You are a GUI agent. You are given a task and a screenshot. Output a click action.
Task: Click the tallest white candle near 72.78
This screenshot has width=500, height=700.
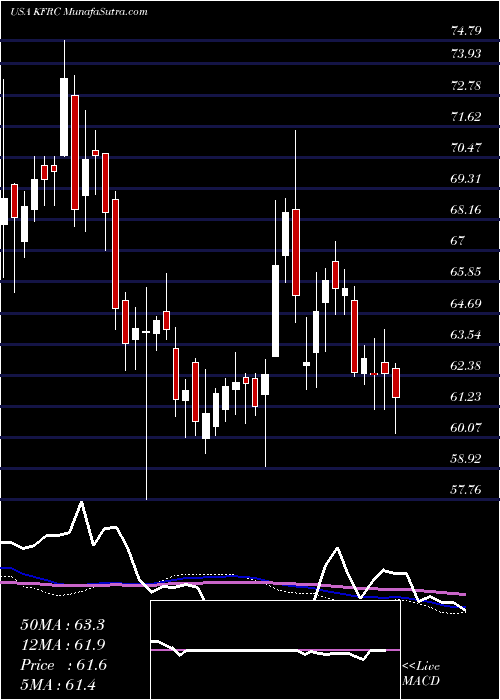pos(64,117)
